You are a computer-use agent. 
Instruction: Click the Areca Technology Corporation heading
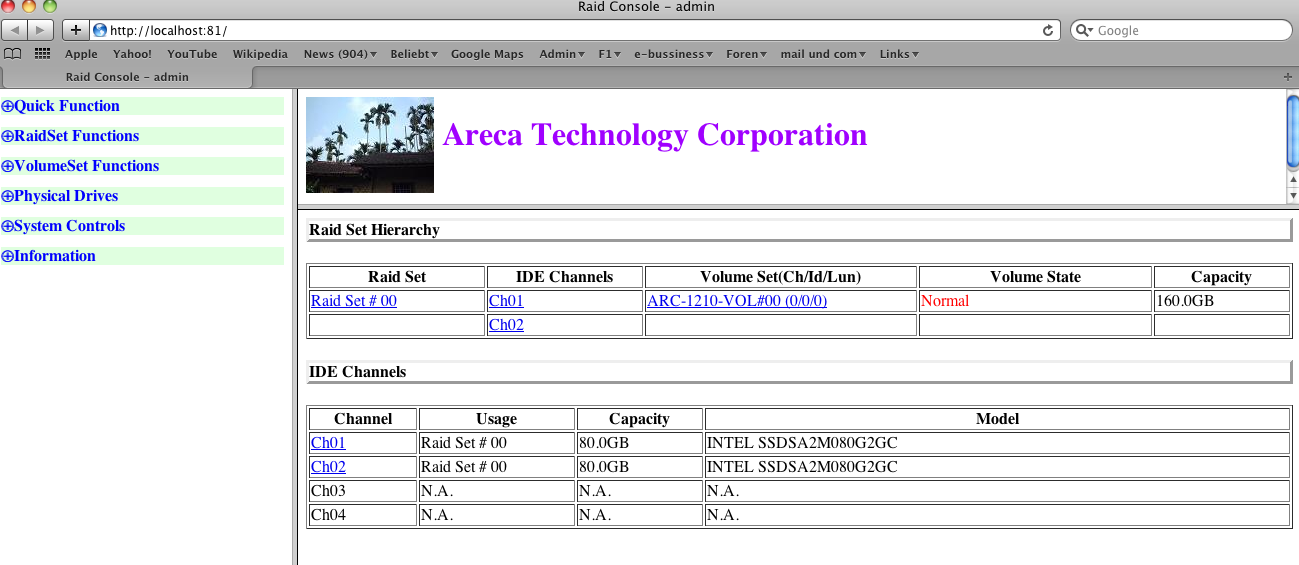655,135
